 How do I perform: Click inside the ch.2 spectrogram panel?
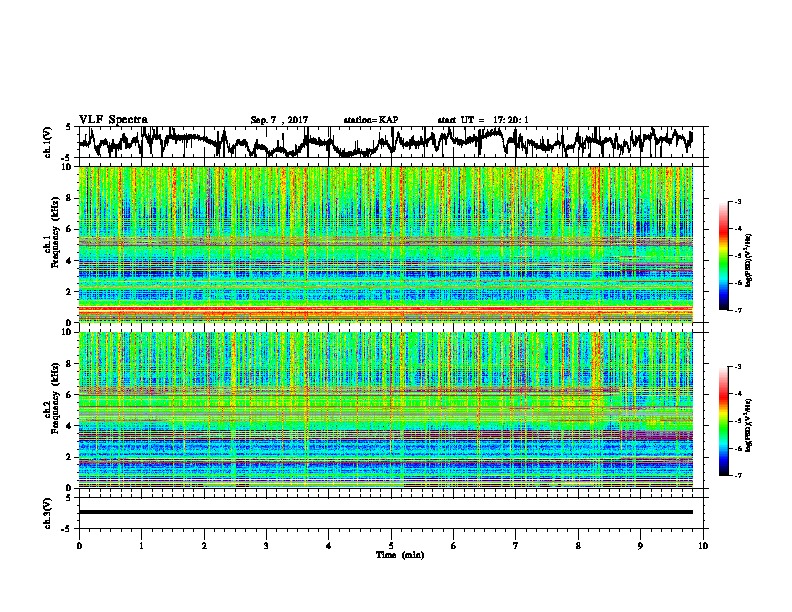click(x=386, y=410)
